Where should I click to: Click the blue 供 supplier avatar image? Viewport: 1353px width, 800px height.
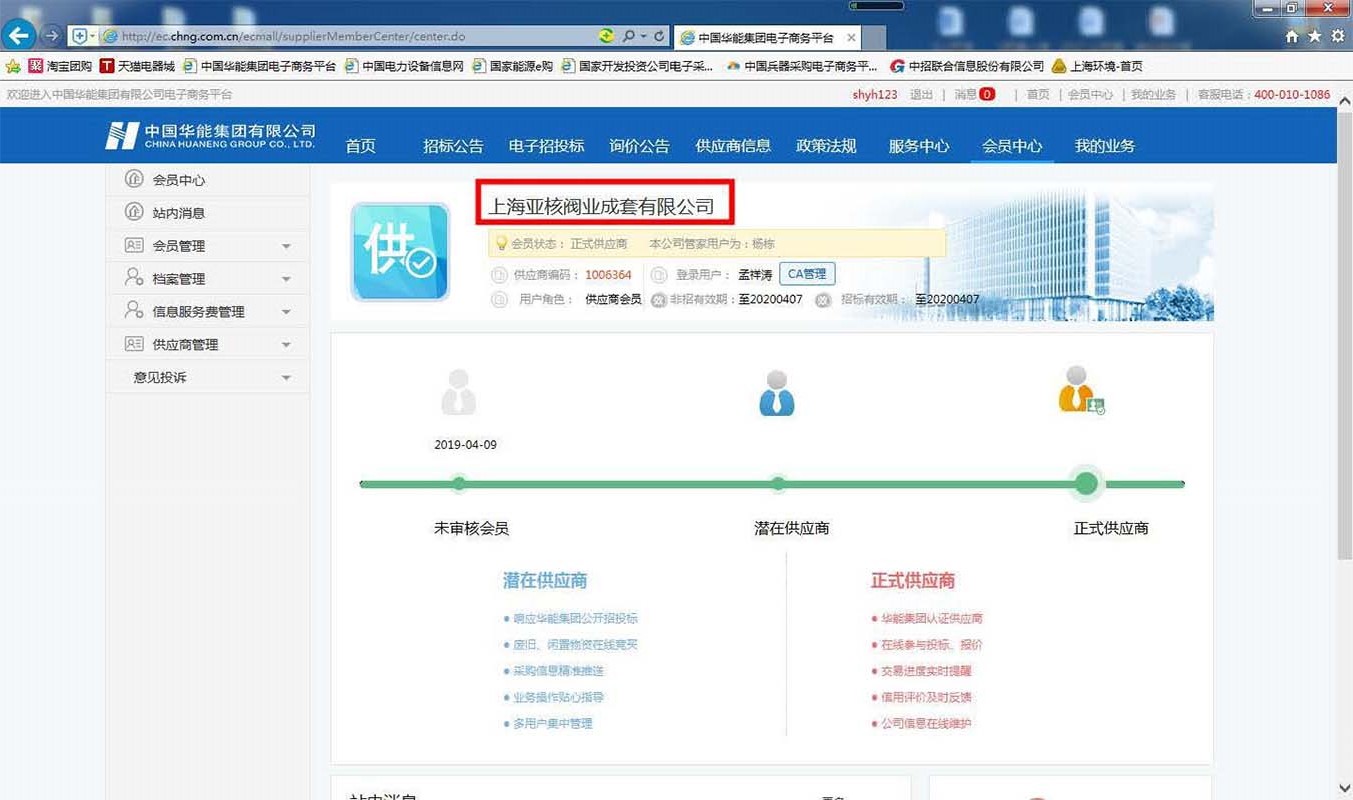[x=400, y=252]
